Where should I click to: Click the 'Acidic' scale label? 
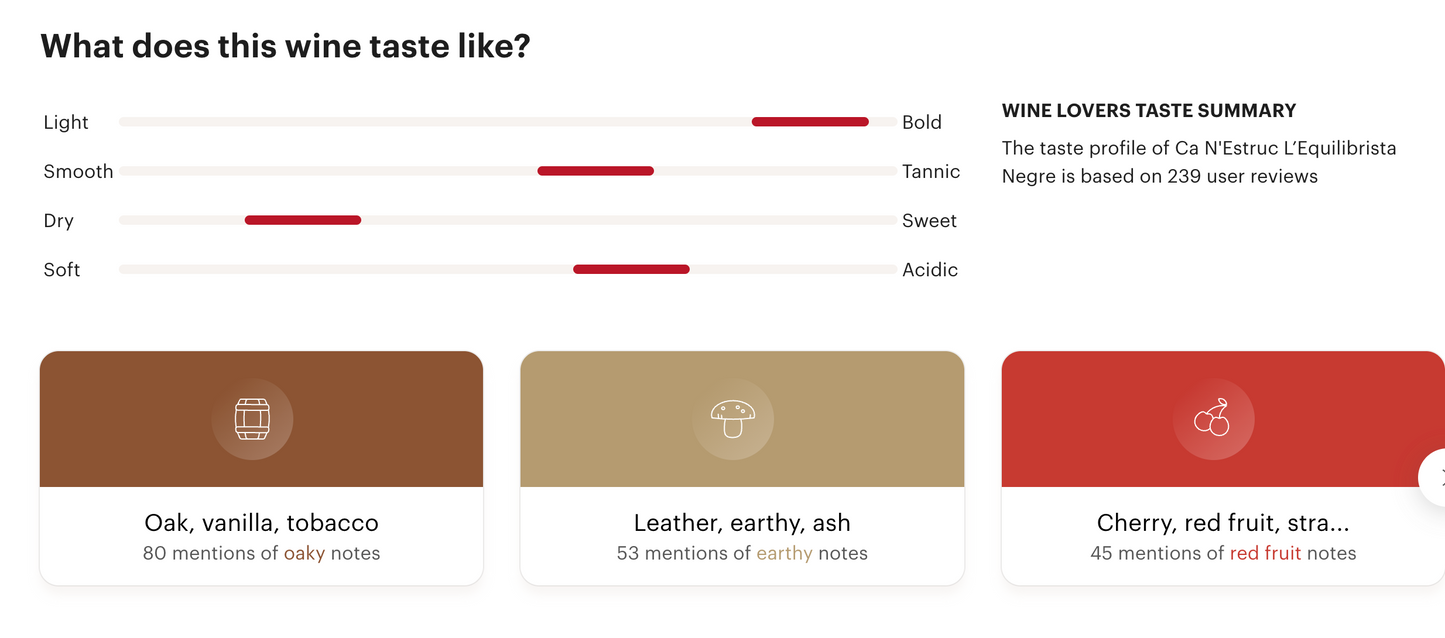tap(929, 269)
